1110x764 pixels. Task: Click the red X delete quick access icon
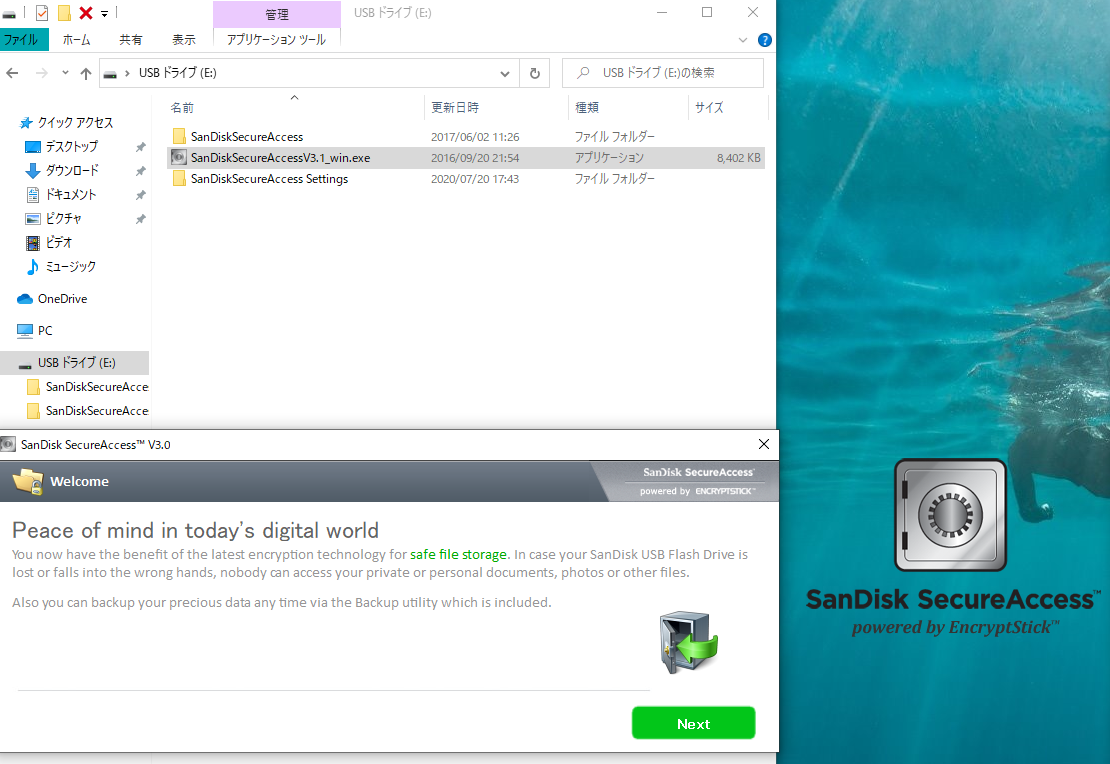[86, 13]
